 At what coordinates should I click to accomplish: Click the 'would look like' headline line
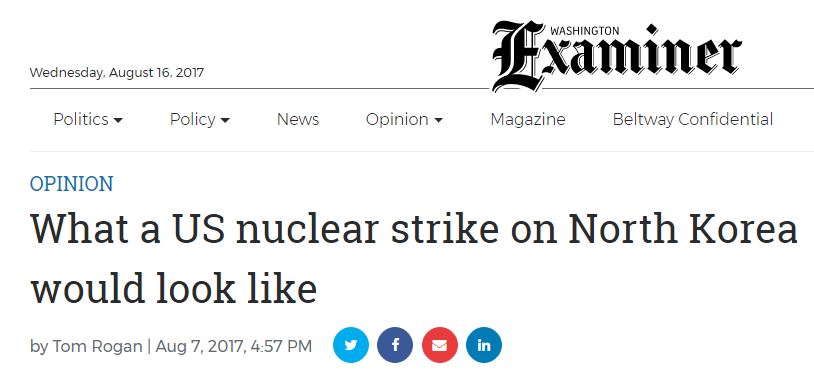[174, 289]
